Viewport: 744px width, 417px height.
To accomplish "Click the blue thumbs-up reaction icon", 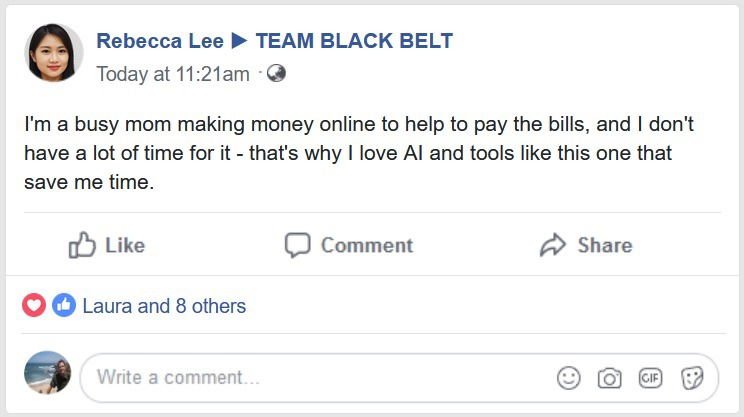I will pos(64,305).
